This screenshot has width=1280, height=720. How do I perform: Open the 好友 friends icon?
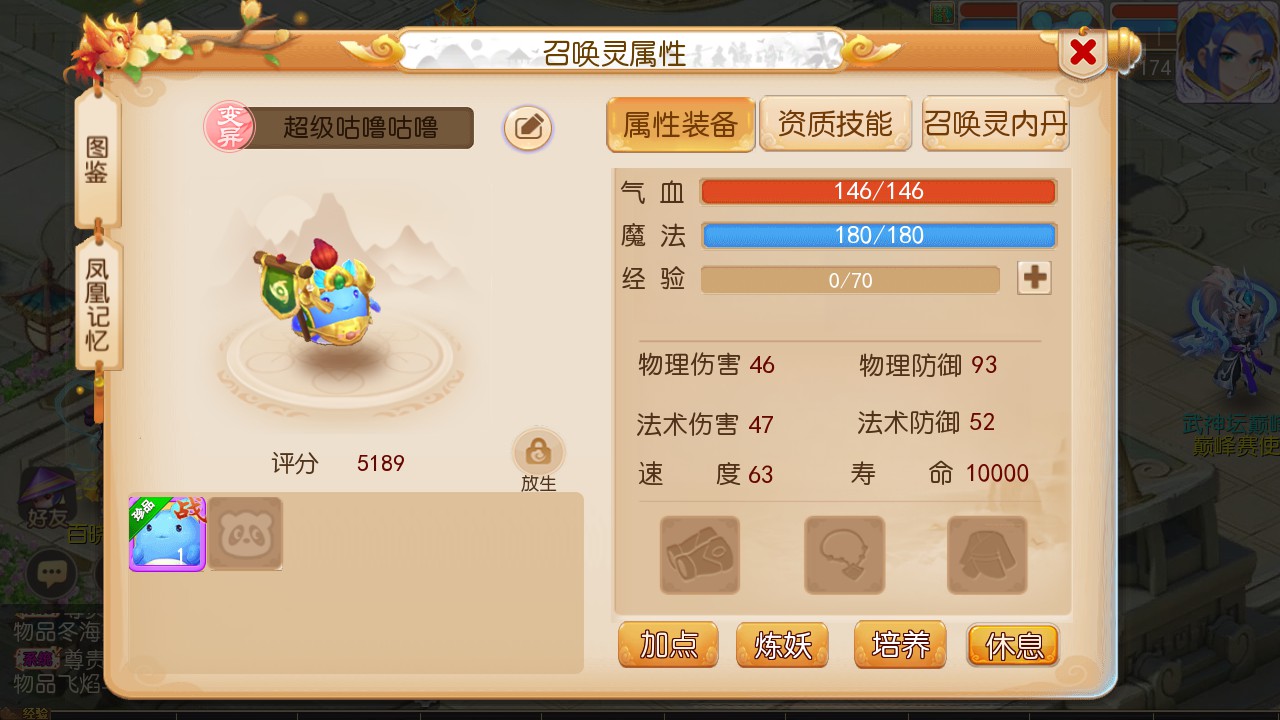tap(50, 498)
